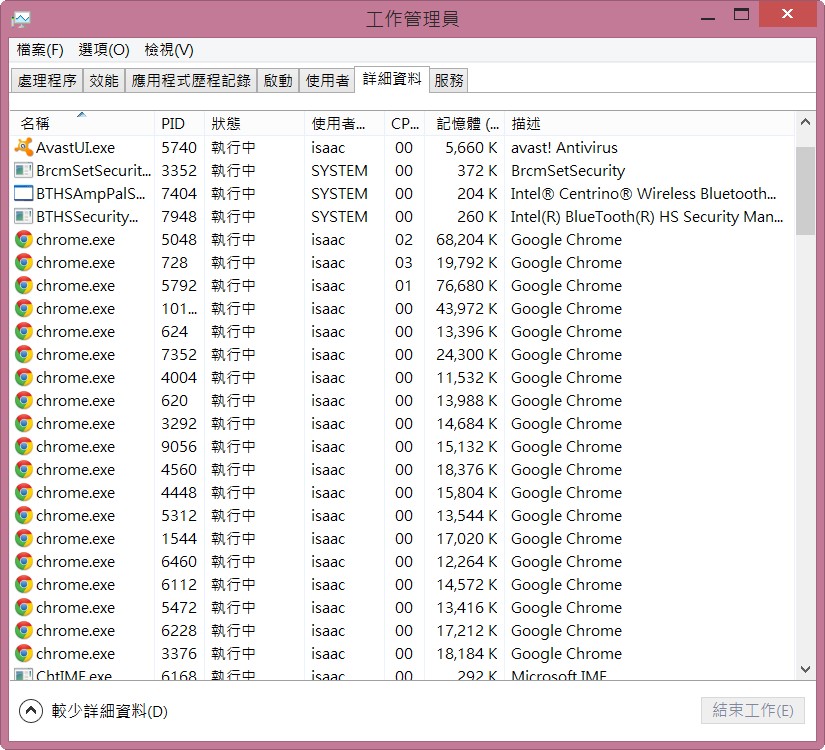Sort by the PID column header

click(179, 124)
